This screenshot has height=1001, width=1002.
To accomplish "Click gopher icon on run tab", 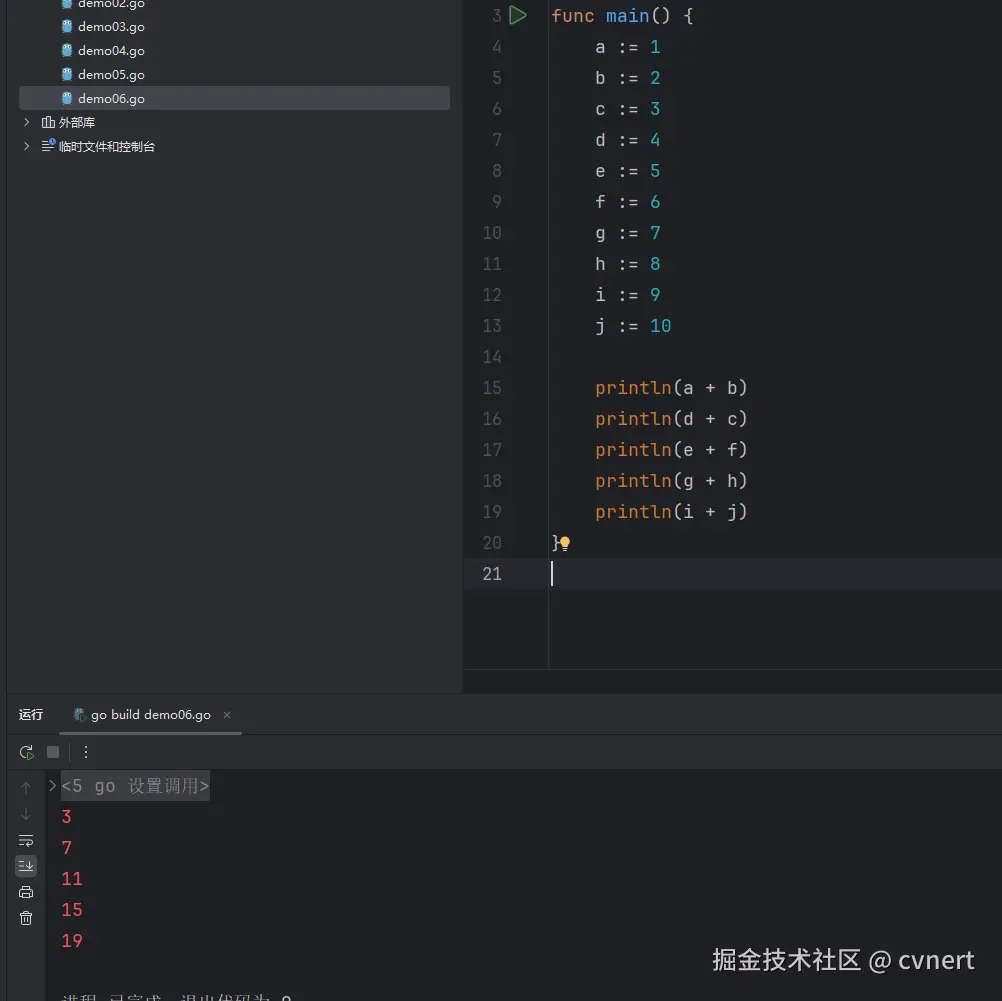I will (x=79, y=715).
